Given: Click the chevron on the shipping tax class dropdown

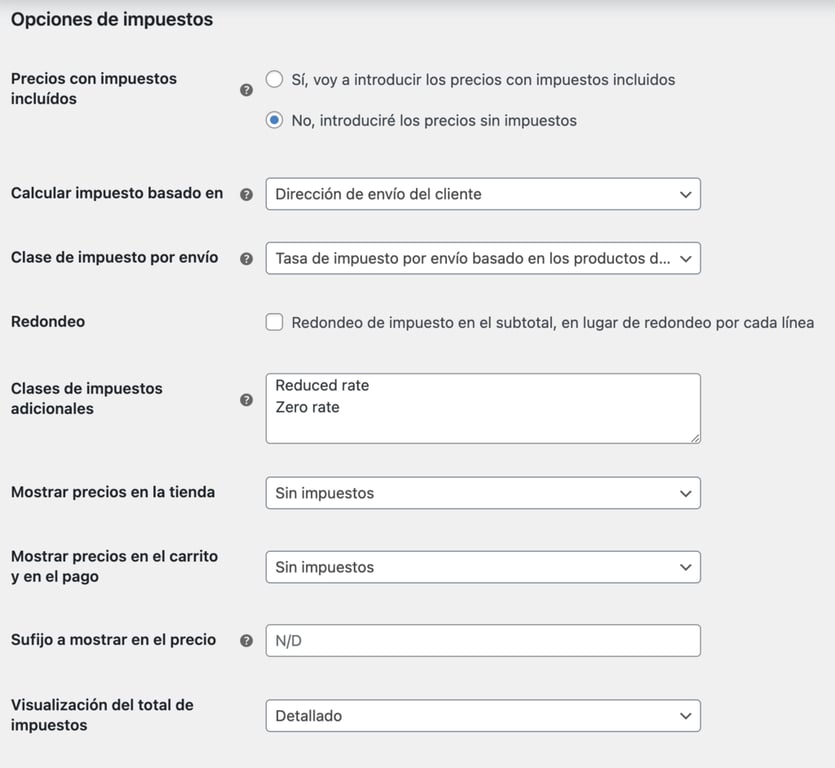Looking at the screenshot, I should click(x=686, y=258).
